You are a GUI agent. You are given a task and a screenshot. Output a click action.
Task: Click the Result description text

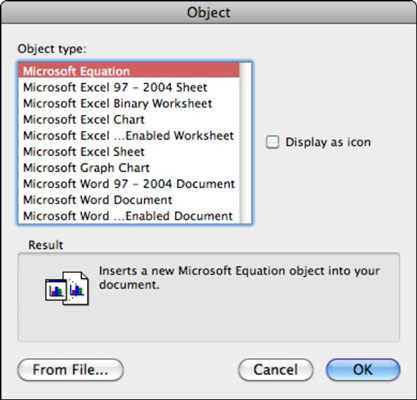(x=239, y=278)
